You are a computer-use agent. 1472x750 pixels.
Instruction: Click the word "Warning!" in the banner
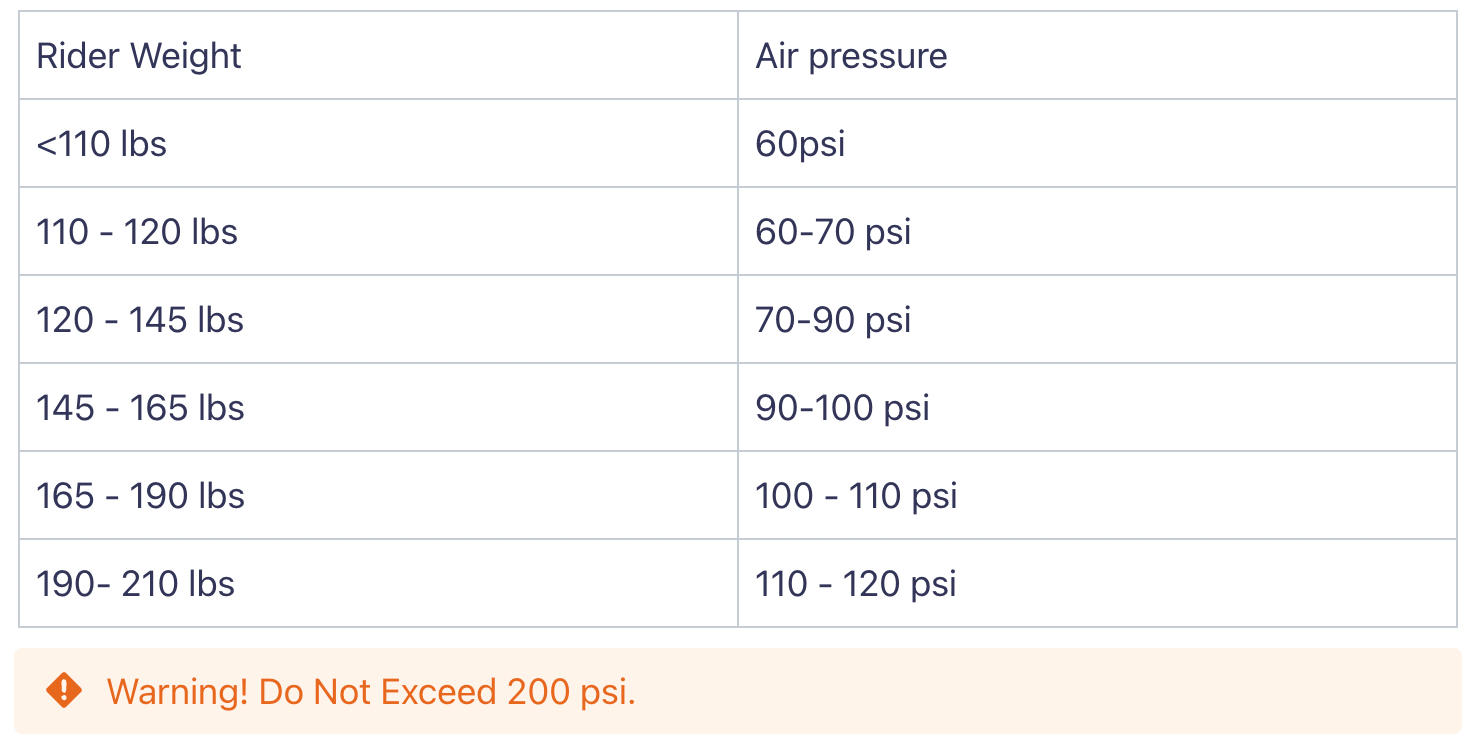tap(177, 692)
